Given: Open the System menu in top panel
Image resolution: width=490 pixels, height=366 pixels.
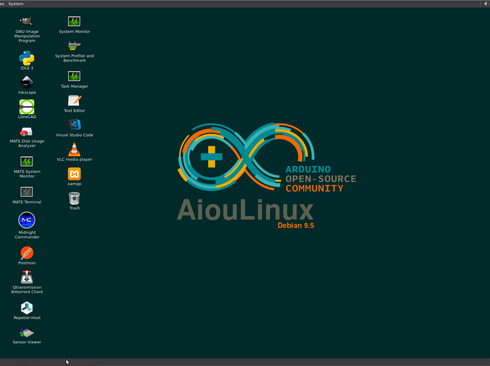Looking at the screenshot, I should click(16, 4).
